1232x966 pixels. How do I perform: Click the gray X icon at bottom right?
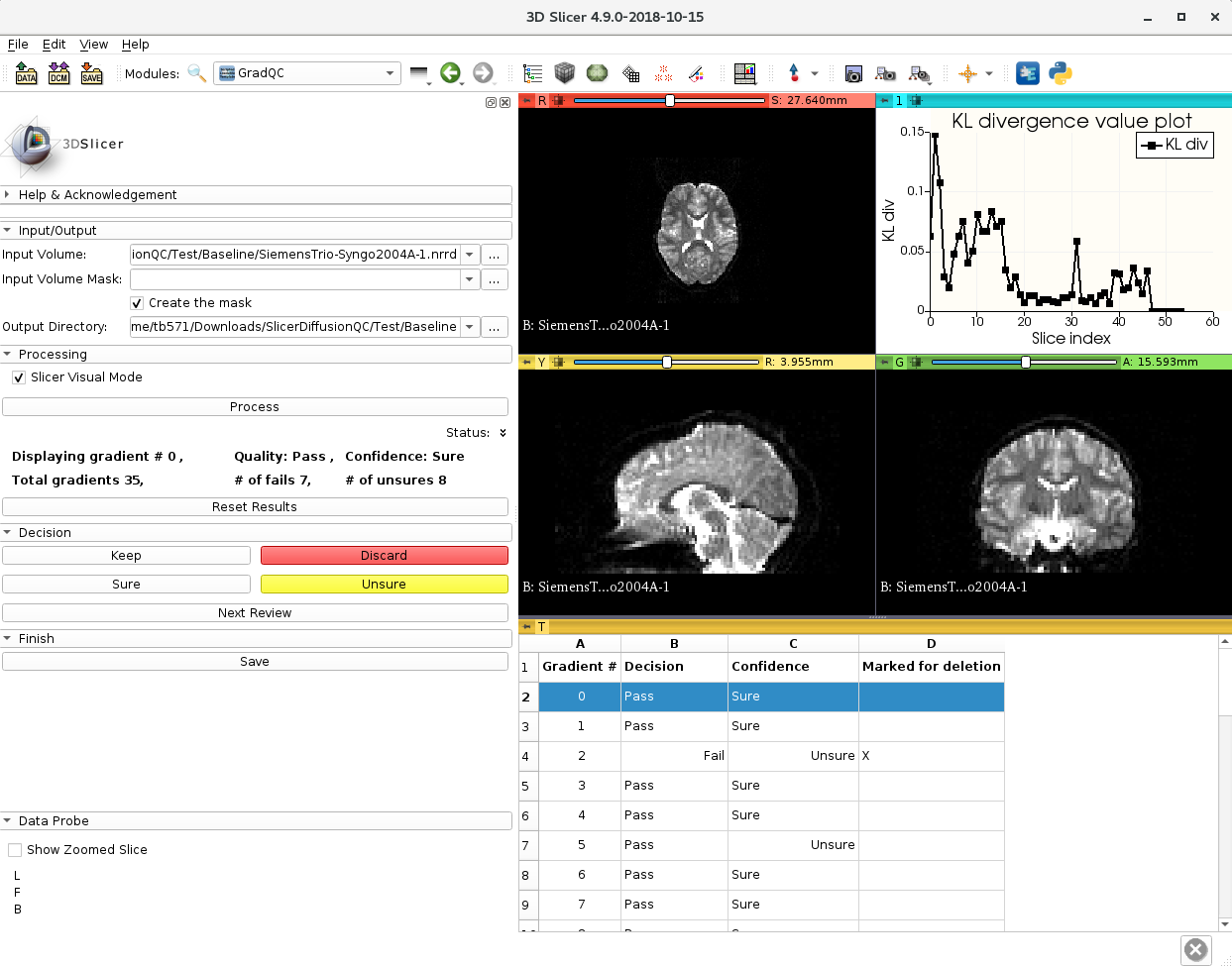point(1196,950)
